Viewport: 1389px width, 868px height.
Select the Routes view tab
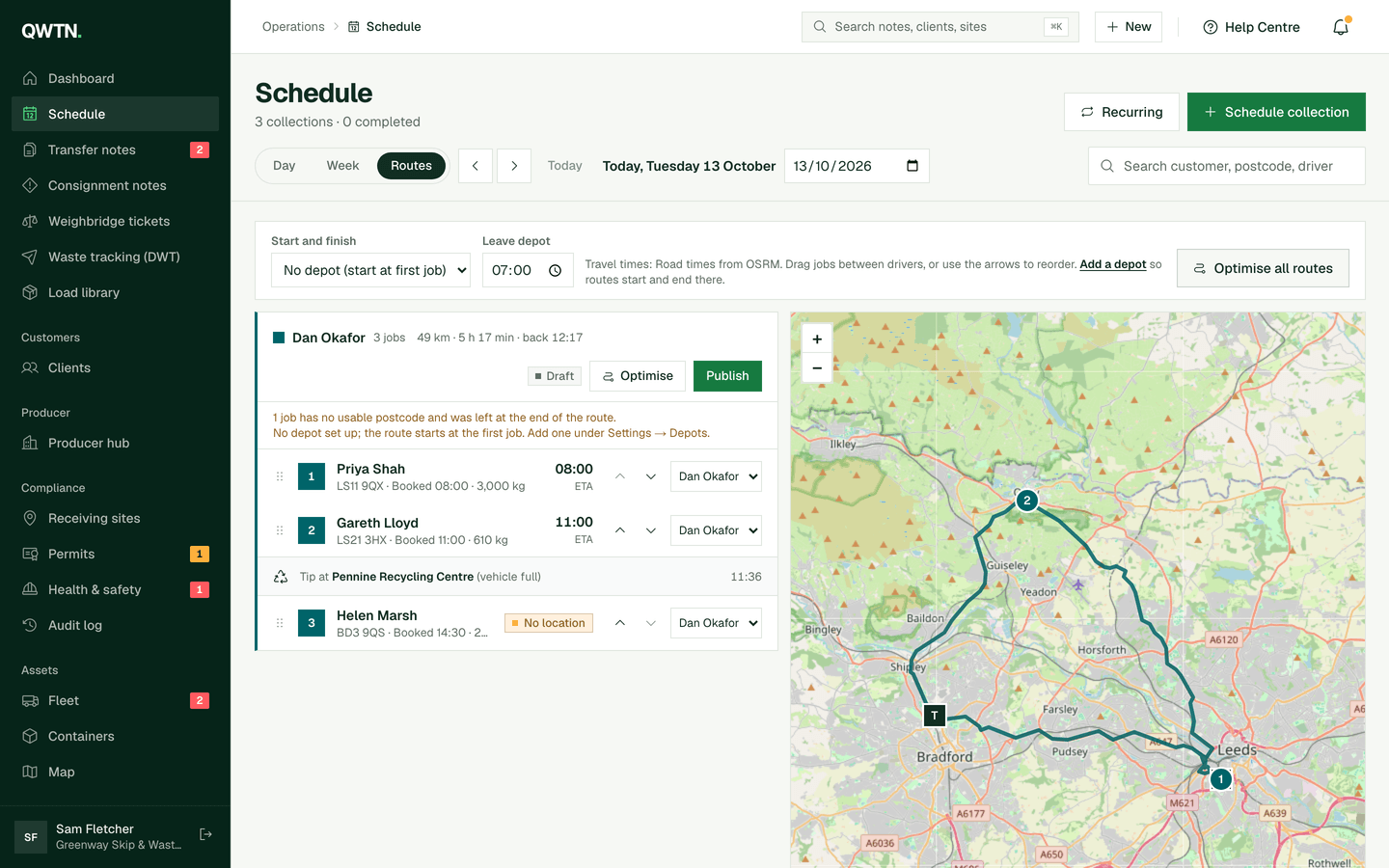coord(411,166)
